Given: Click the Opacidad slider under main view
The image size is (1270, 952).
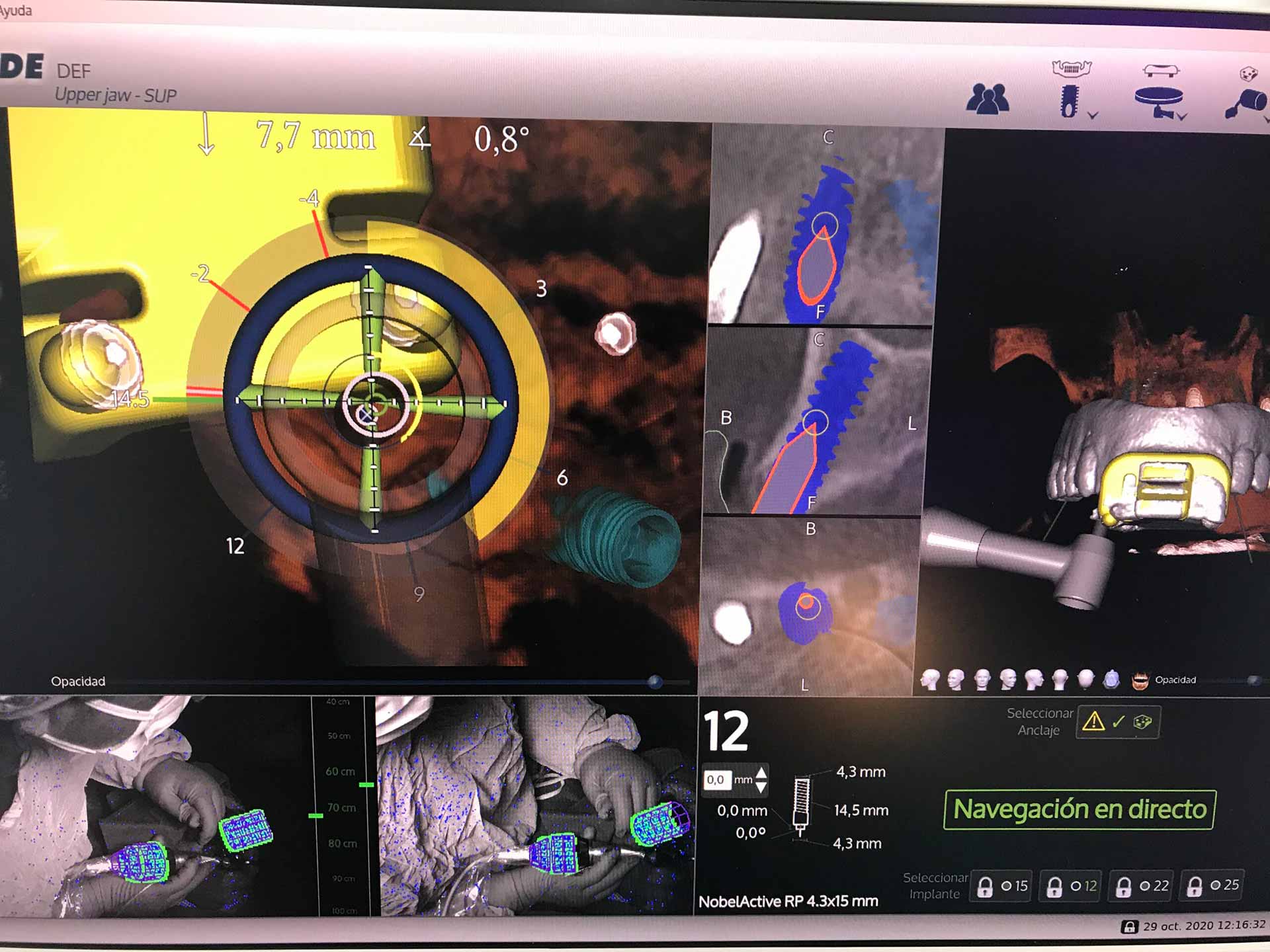Looking at the screenshot, I should tap(654, 682).
